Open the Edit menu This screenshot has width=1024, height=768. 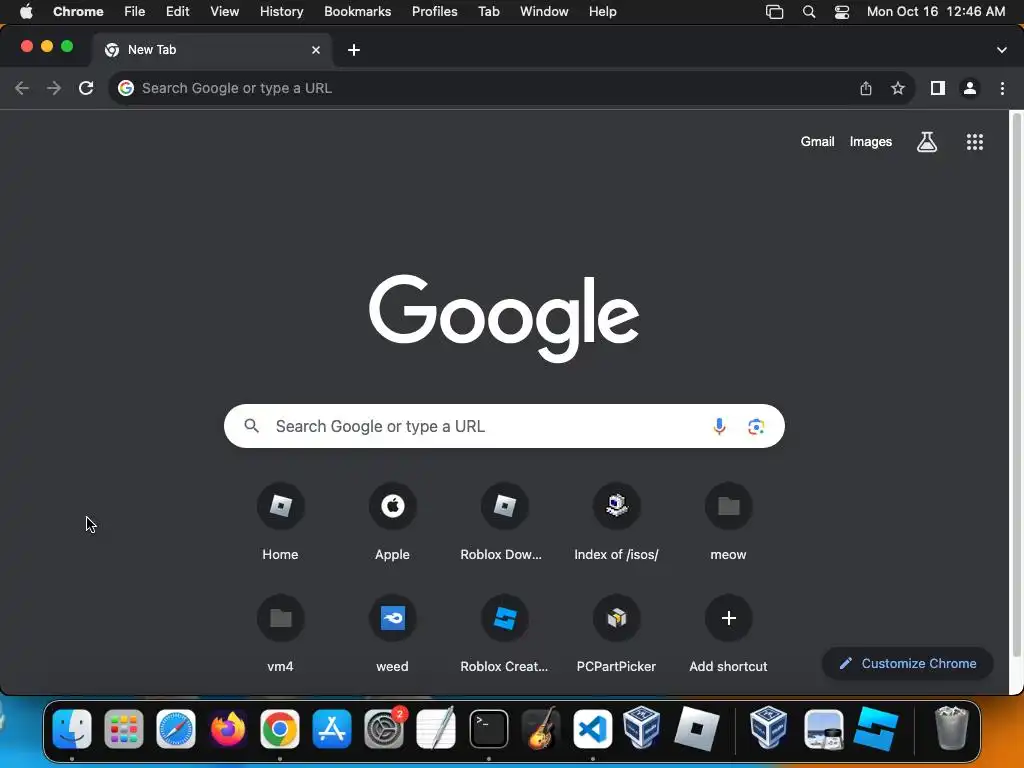point(177,12)
